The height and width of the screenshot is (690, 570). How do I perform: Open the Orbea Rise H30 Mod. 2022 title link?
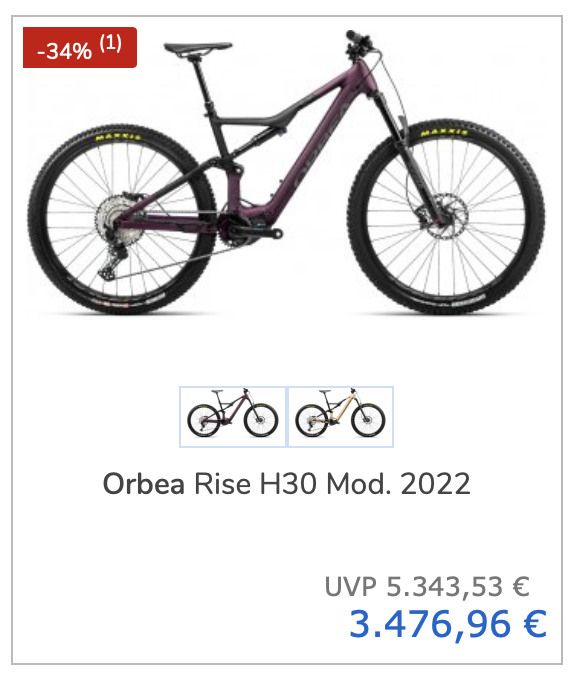pos(287,484)
